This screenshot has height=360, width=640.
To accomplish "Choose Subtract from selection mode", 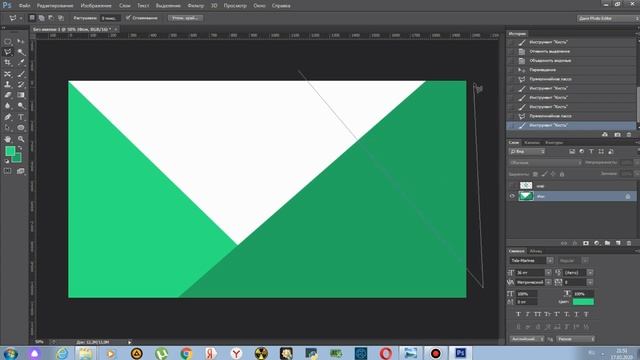I will (51, 18).
